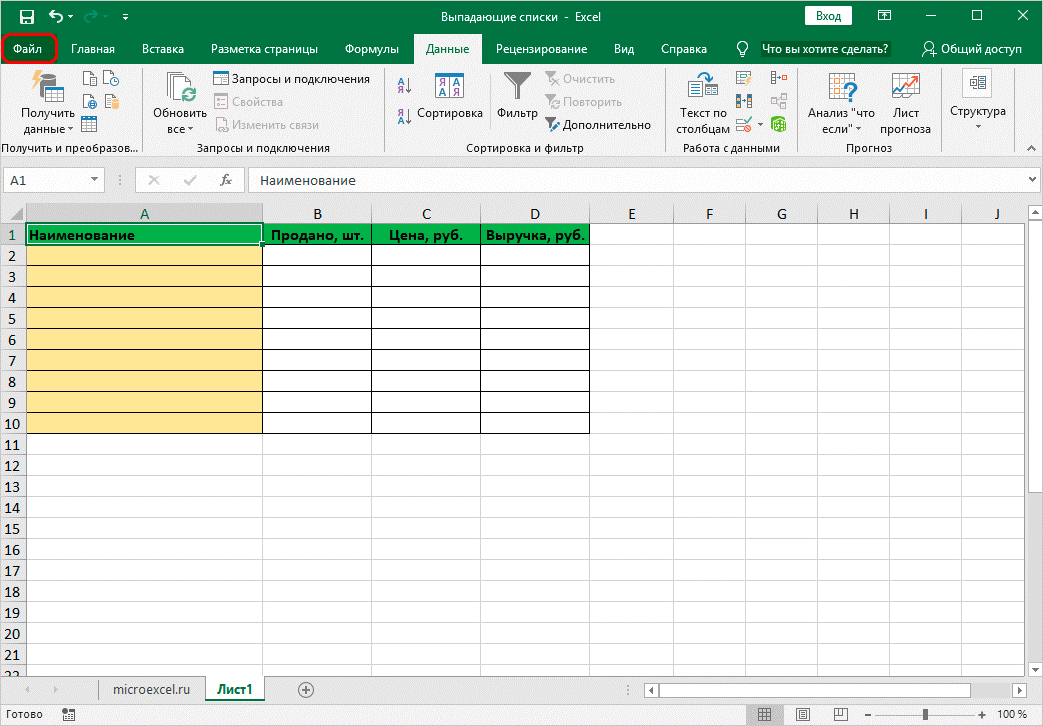Click Save icon in quick access toolbar

click(x=27, y=17)
